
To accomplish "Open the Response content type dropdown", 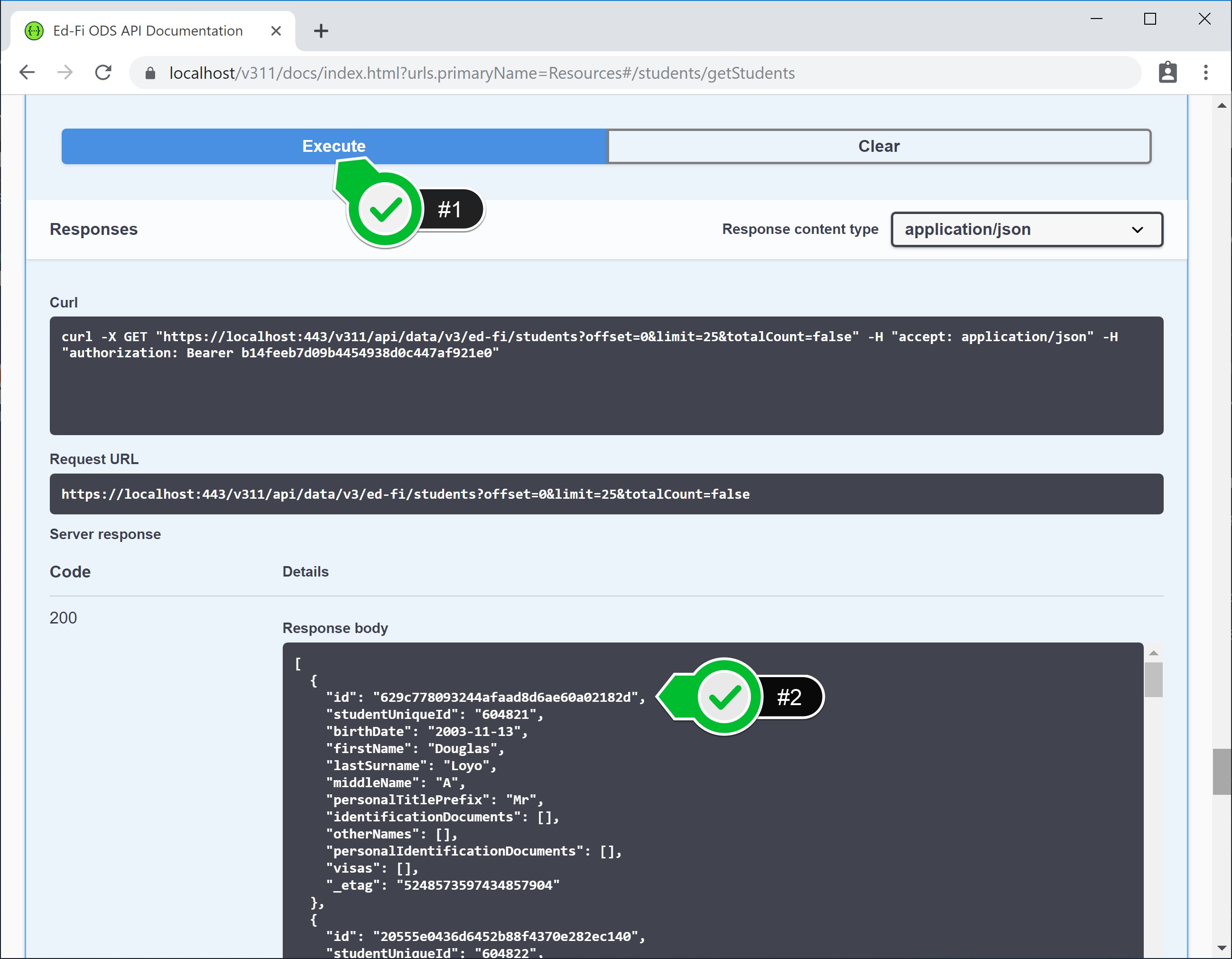I will coord(1027,230).
